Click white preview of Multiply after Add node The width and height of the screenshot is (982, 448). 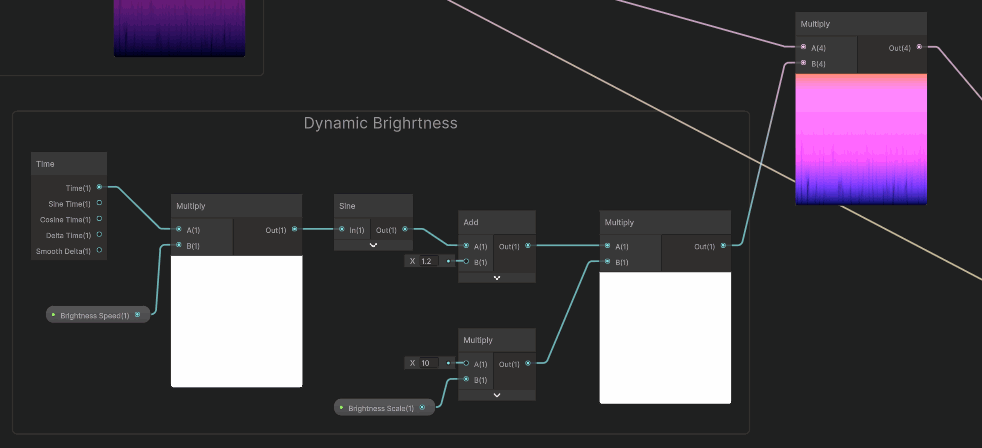665,338
